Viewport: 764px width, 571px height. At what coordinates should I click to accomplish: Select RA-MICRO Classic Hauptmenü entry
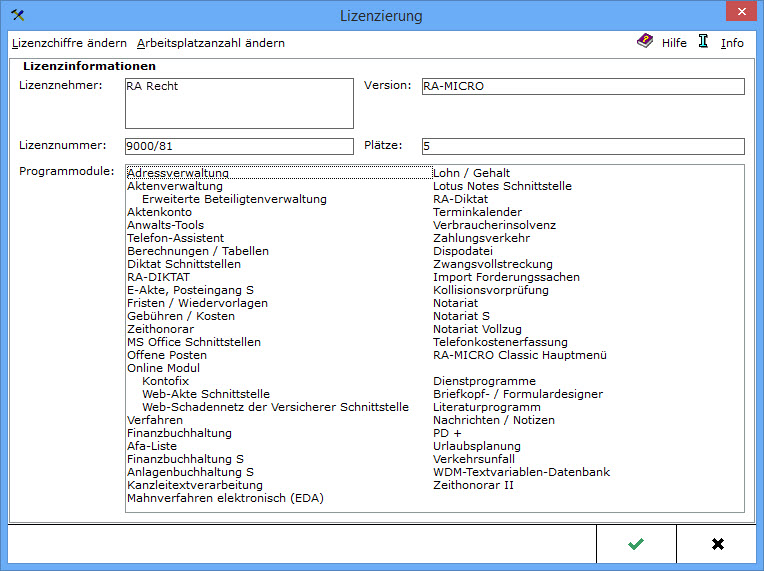[x=520, y=355]
